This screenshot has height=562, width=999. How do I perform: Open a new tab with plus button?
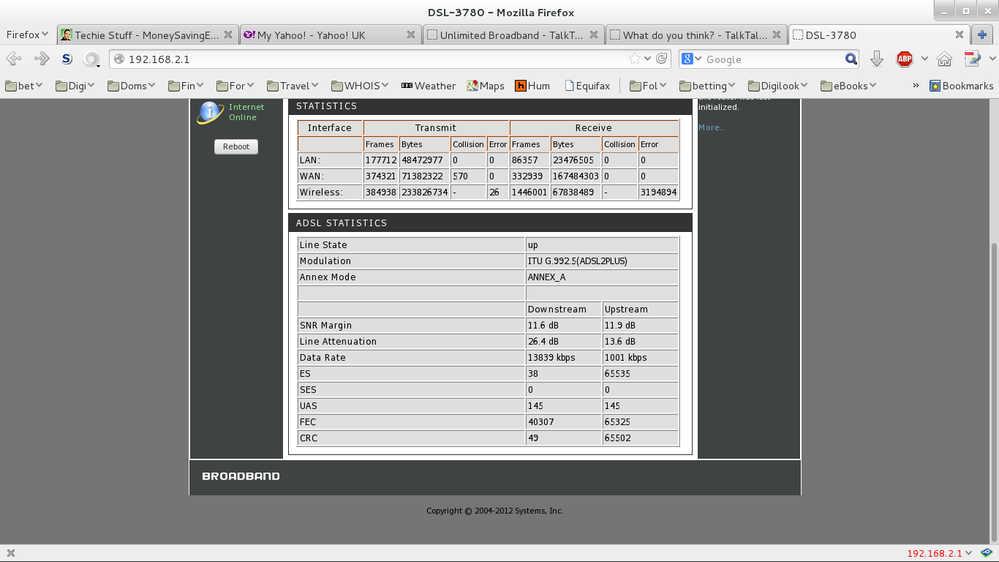coord(982,35)
